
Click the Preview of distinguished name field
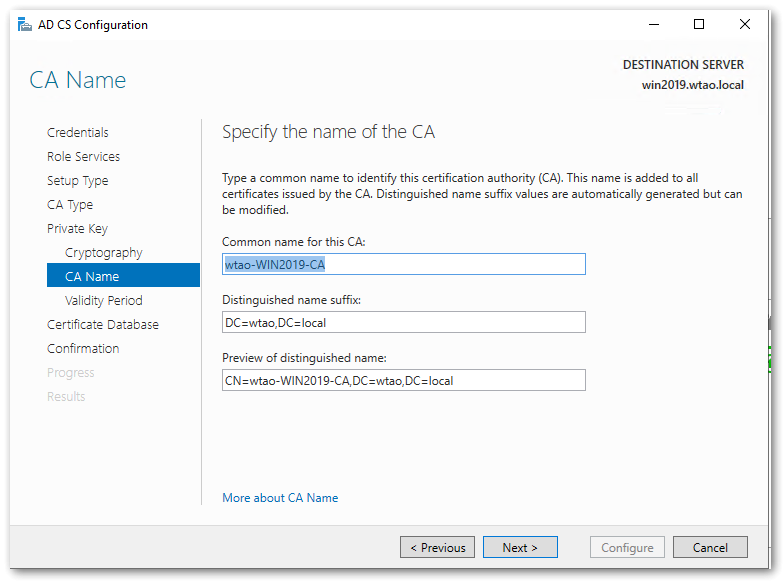(x=403, y=380)
